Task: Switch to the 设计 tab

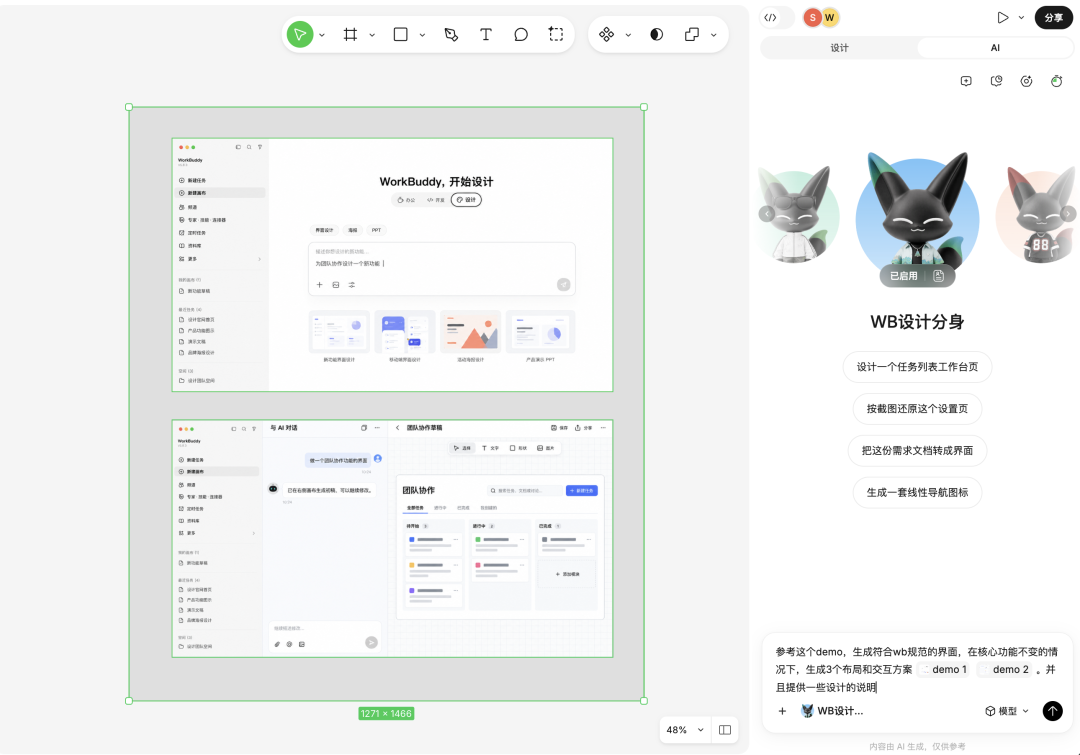Action: click(x=839, y=48)
